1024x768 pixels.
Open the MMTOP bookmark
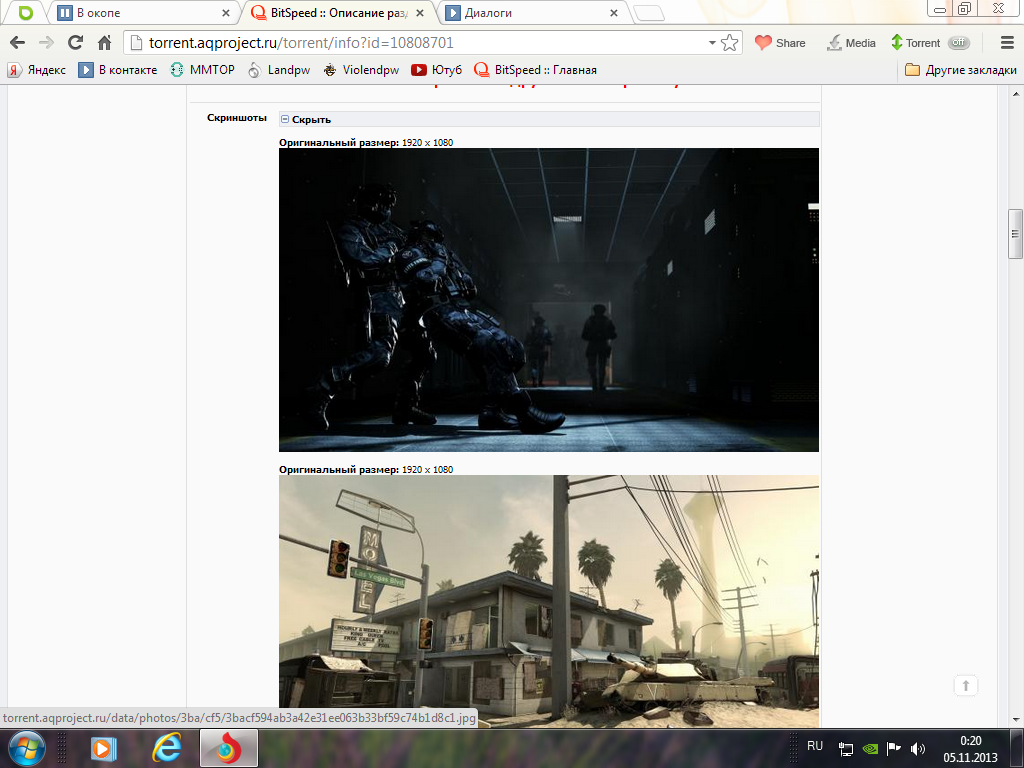coord(202,70)
